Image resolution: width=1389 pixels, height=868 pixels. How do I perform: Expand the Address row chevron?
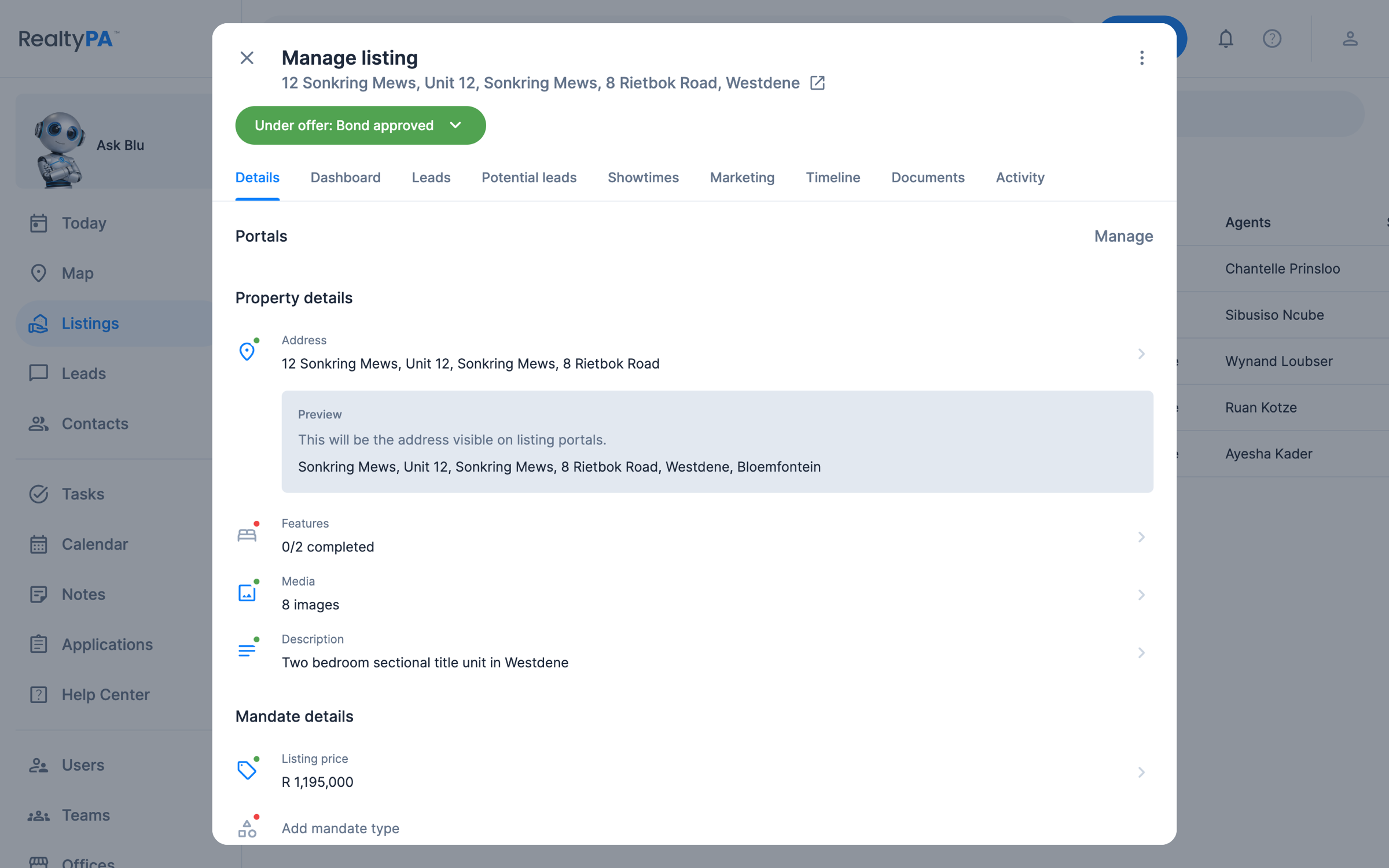click(1141, 354)
